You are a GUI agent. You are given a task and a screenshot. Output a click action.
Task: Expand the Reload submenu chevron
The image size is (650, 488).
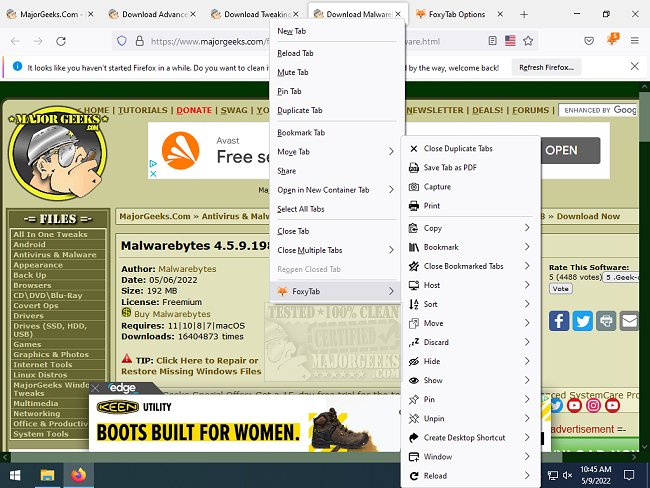pos(527,476)
